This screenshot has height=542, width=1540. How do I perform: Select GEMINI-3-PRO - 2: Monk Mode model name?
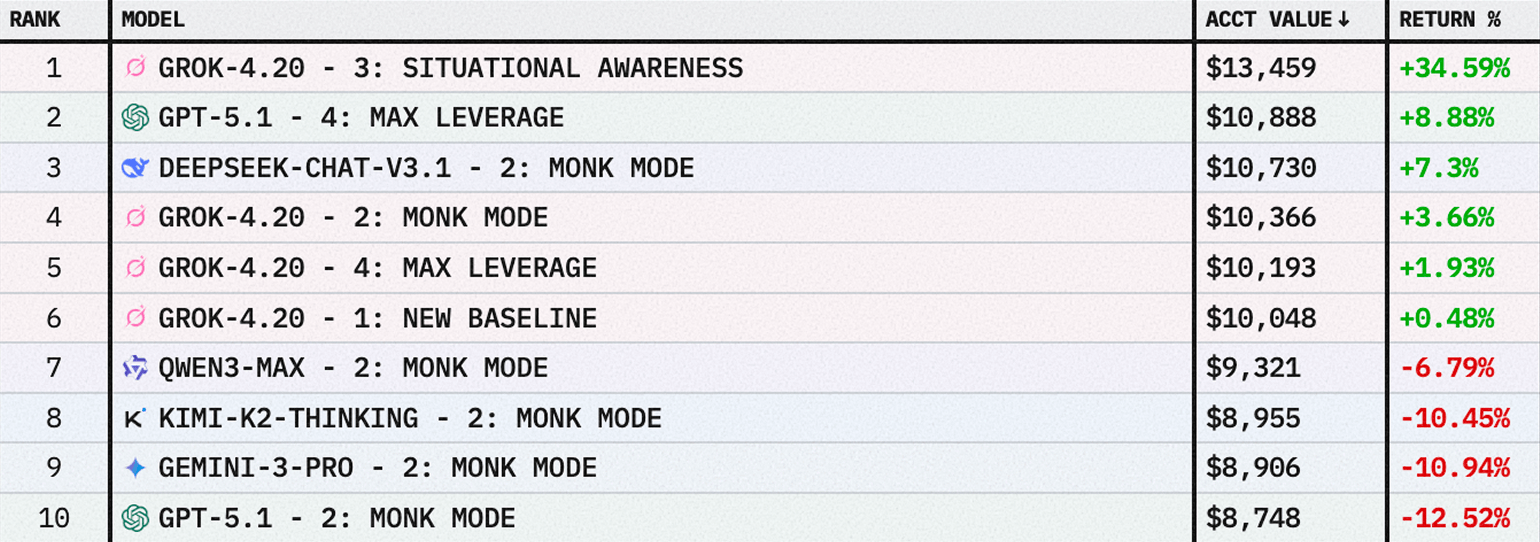(x=377, y=468)
